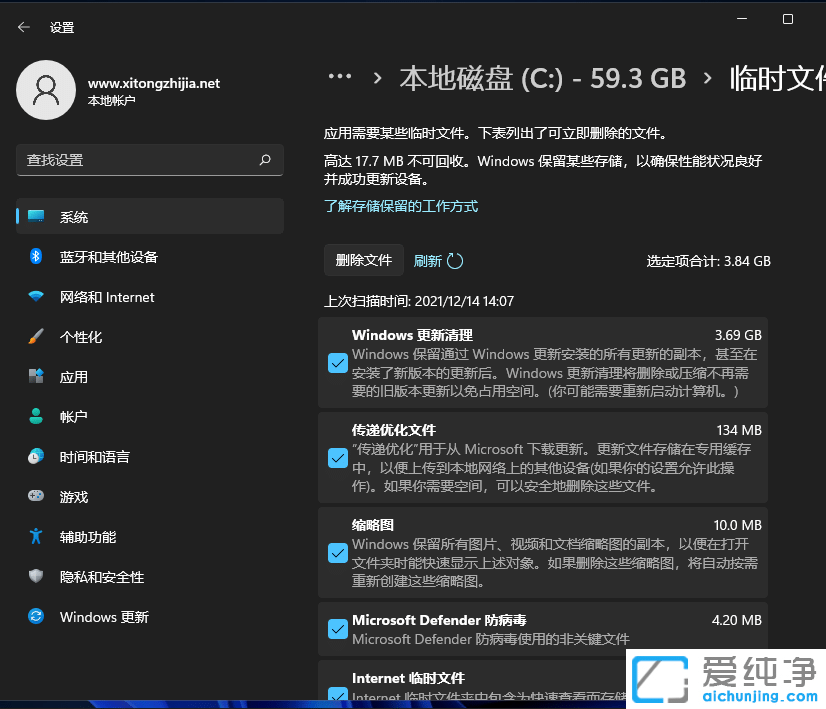826x709 pixels.
Task: Click the 时间和语言 clock icon
Action: tap(36, 457)
